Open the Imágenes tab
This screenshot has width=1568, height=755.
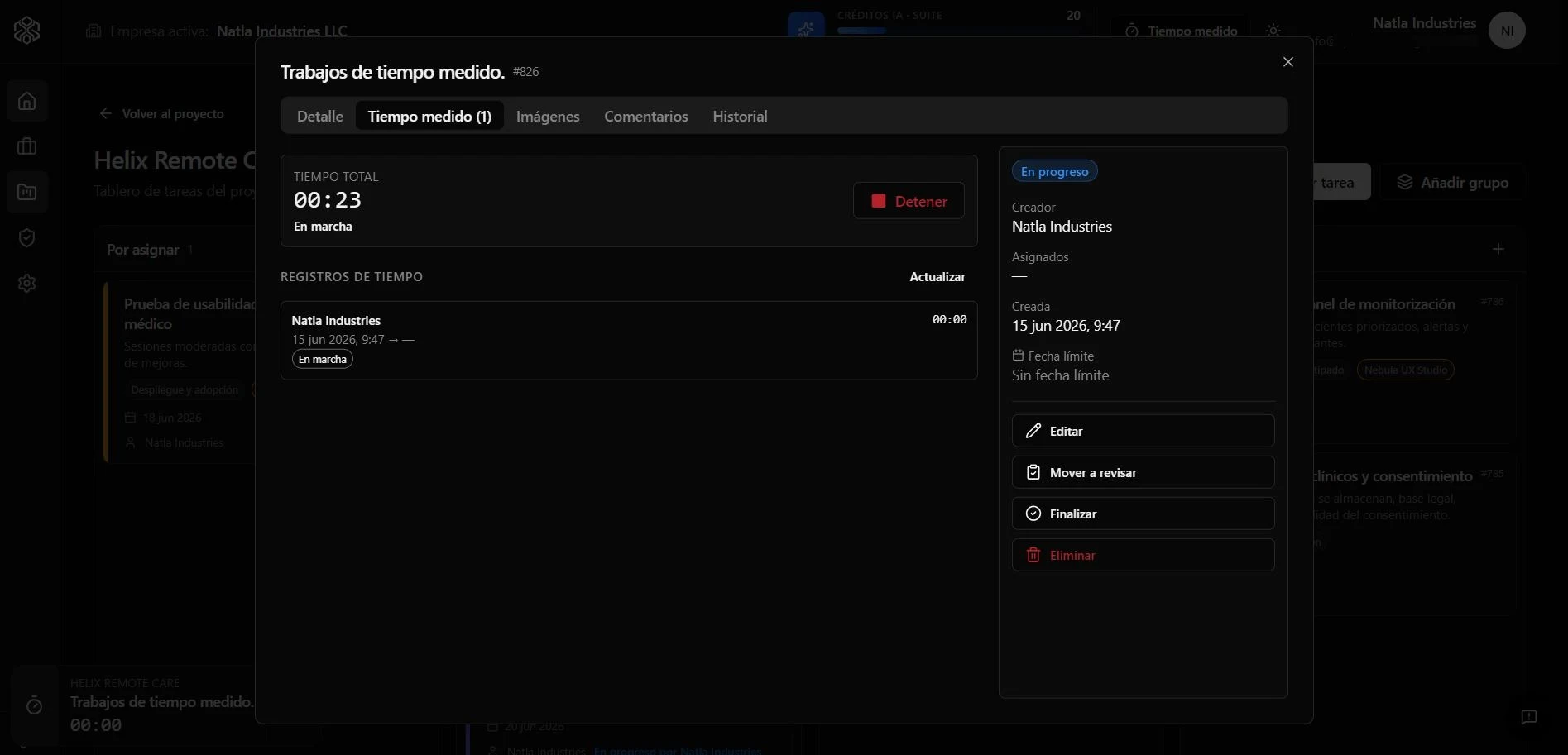(x=548, y=116)
